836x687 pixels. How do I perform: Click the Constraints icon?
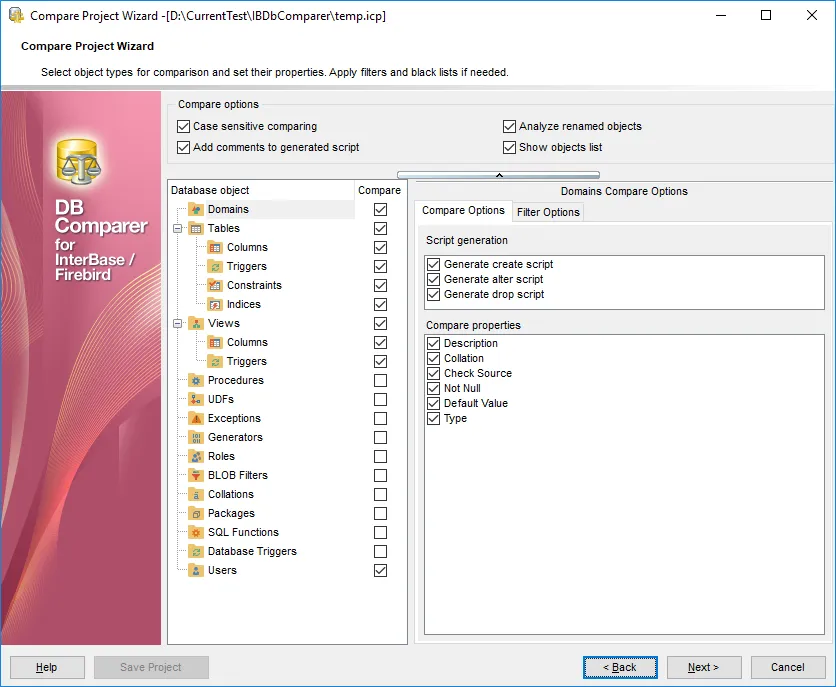point(215,285)
